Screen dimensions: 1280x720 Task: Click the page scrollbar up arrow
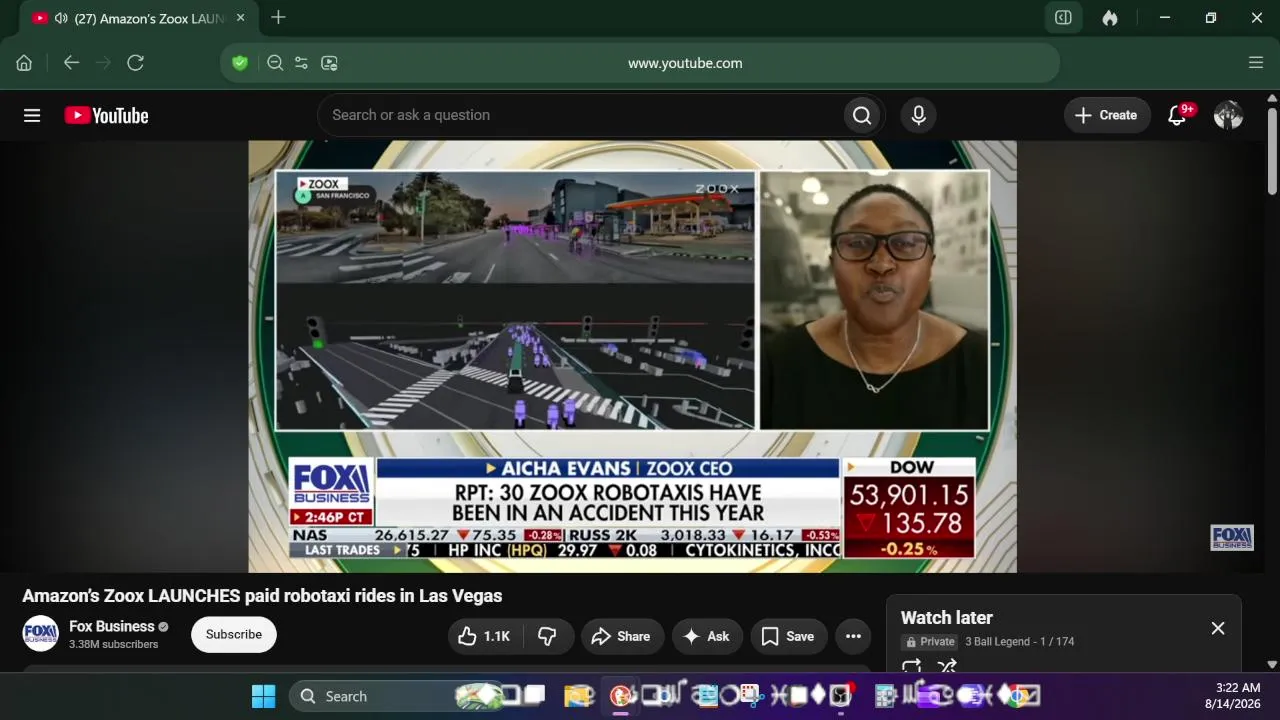coord(1272,98)
